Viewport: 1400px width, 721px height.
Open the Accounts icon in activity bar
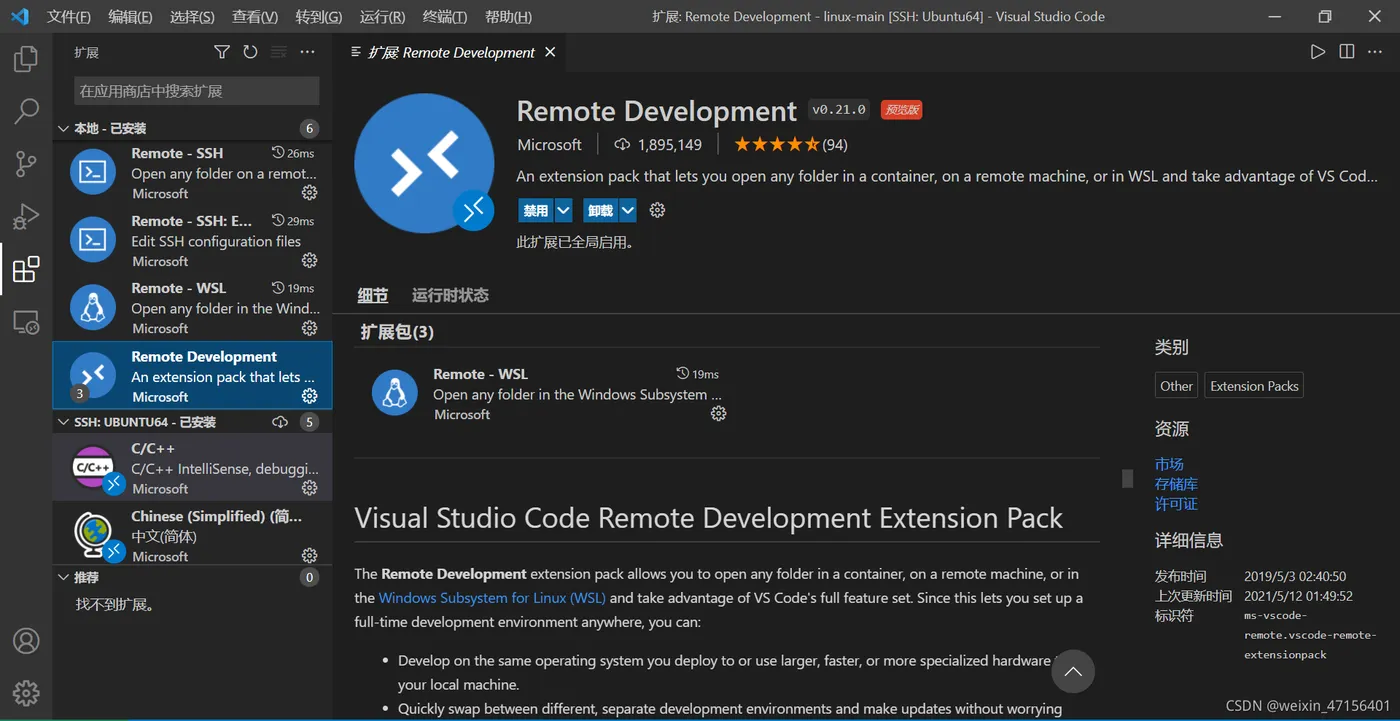tap(26, 641)
